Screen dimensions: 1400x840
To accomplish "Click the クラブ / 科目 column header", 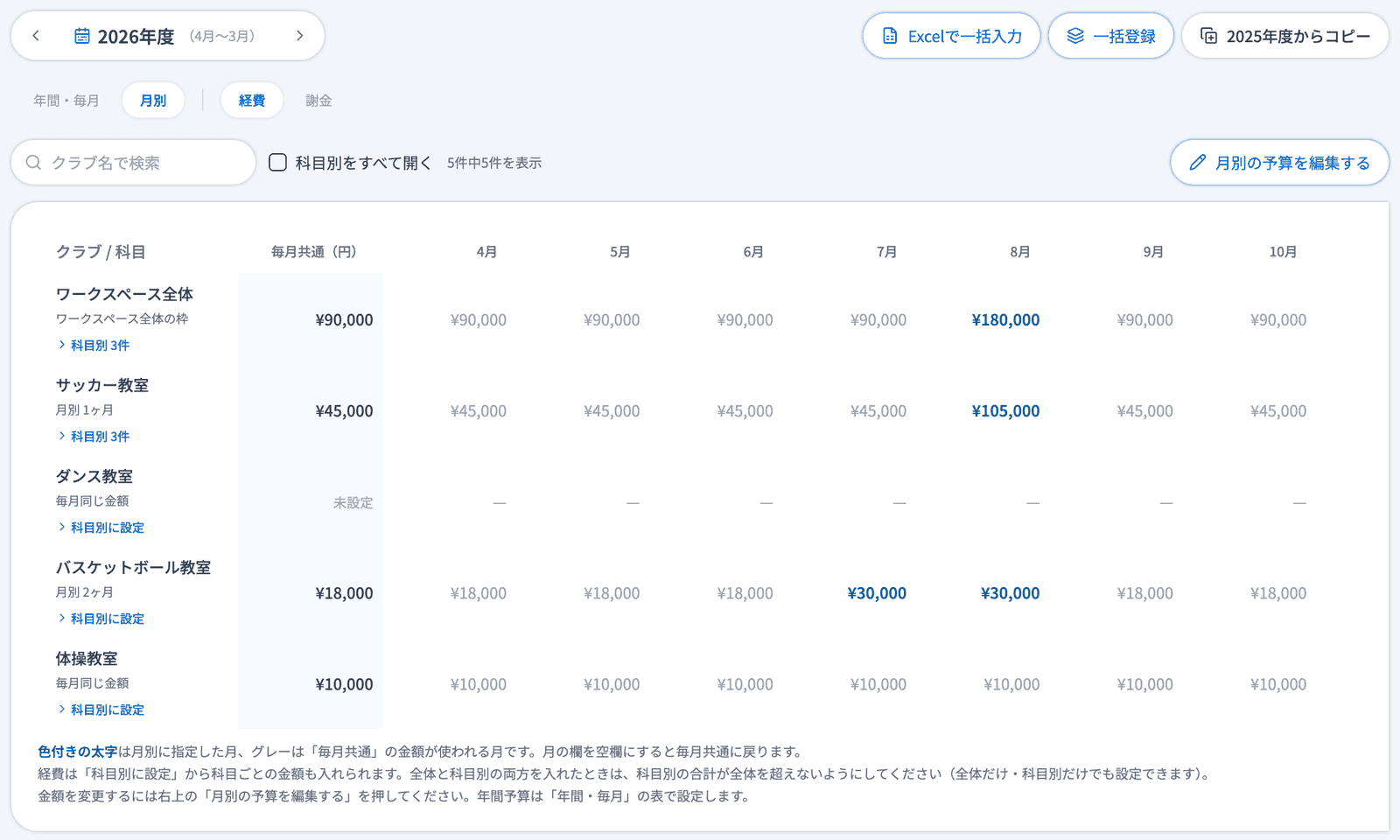I will (x=101, y=252).
